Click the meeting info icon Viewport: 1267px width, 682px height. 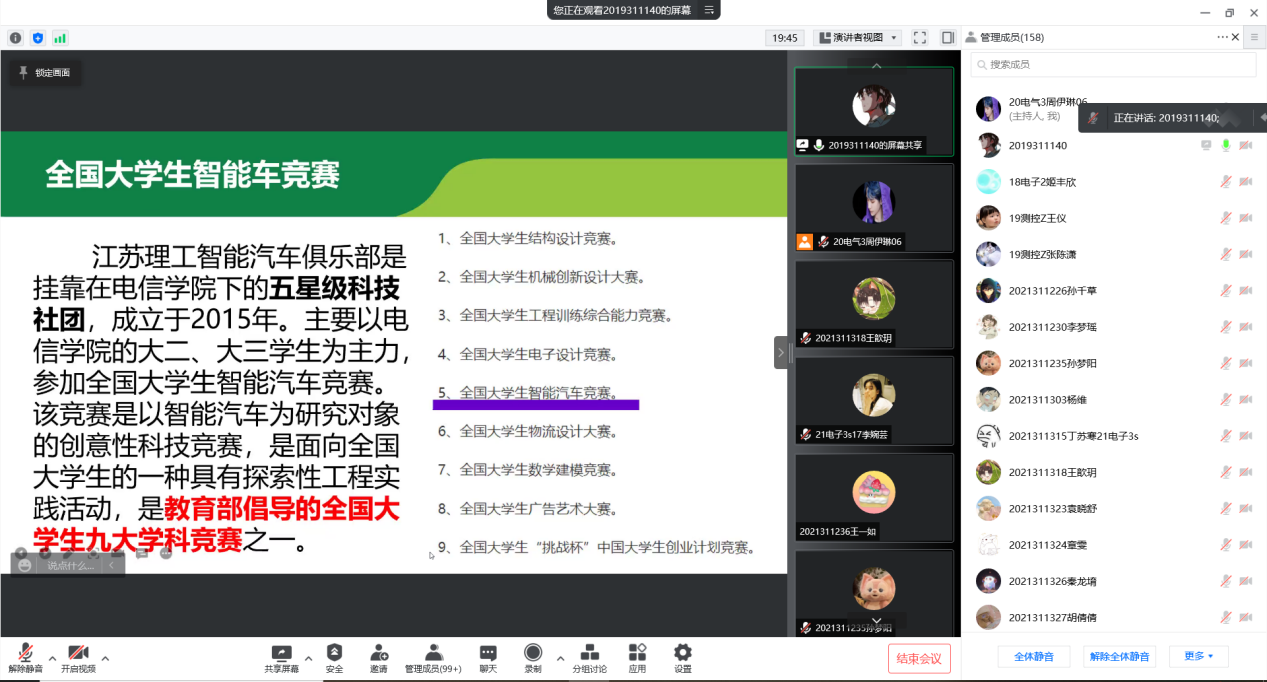click(x=16, y=38)
